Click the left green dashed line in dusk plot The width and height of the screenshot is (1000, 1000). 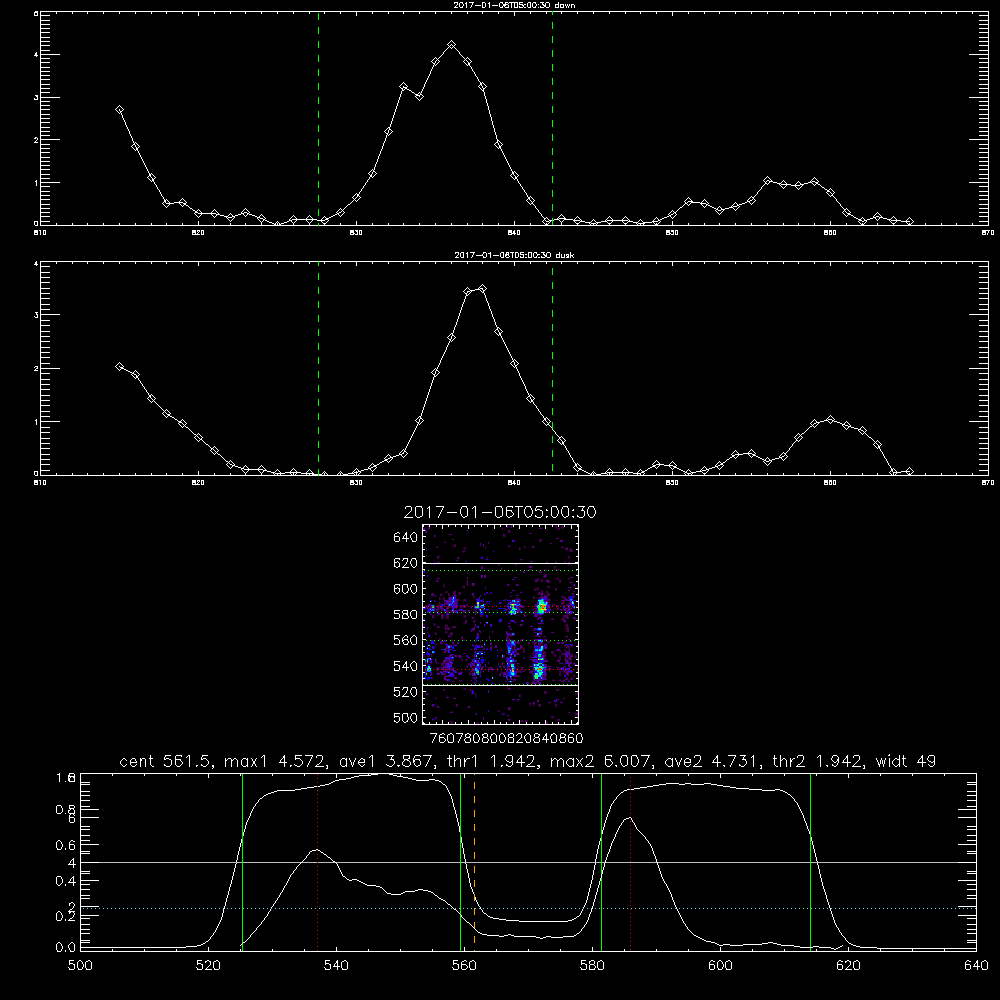[318, 369]
